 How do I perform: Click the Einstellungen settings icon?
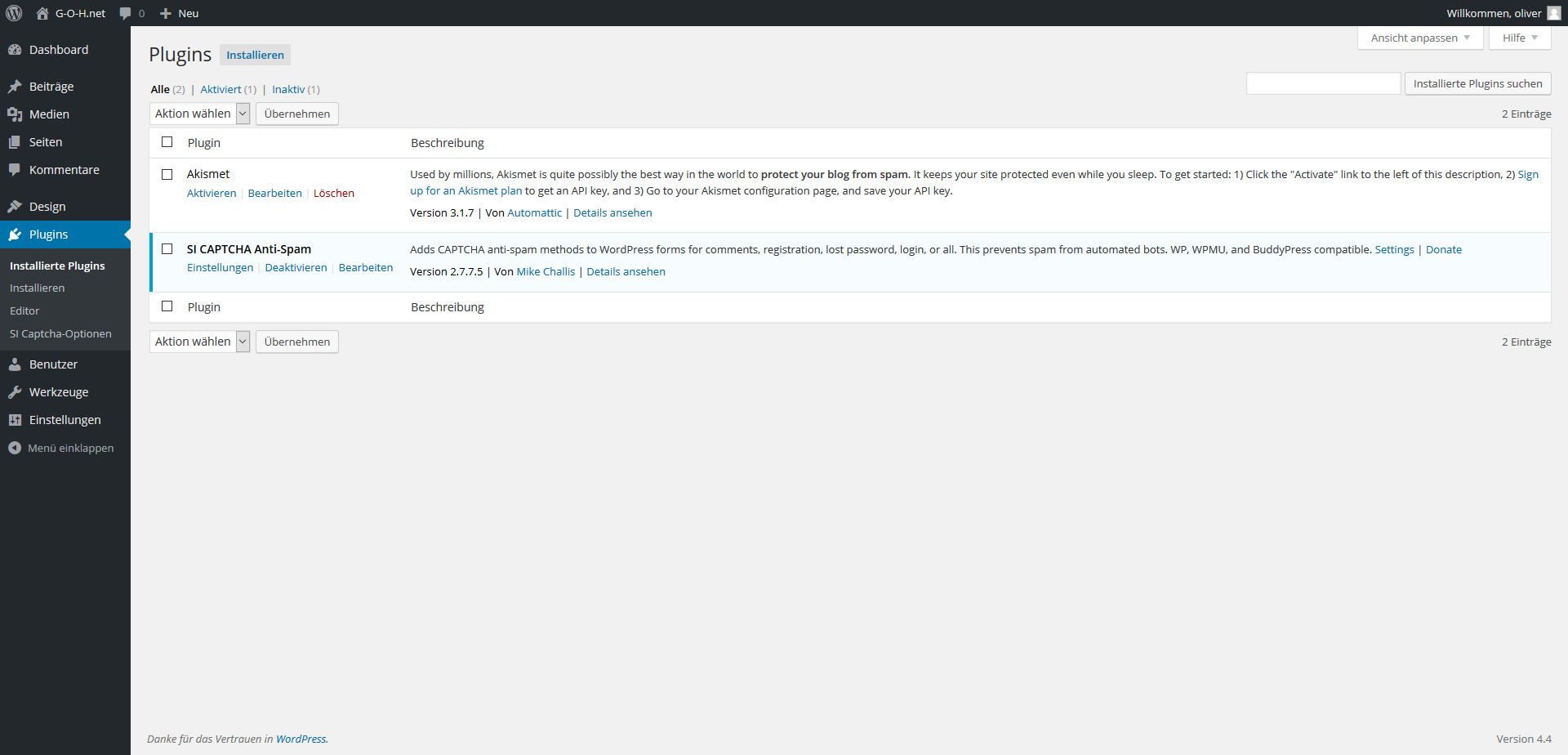click(x=15, y=420)
